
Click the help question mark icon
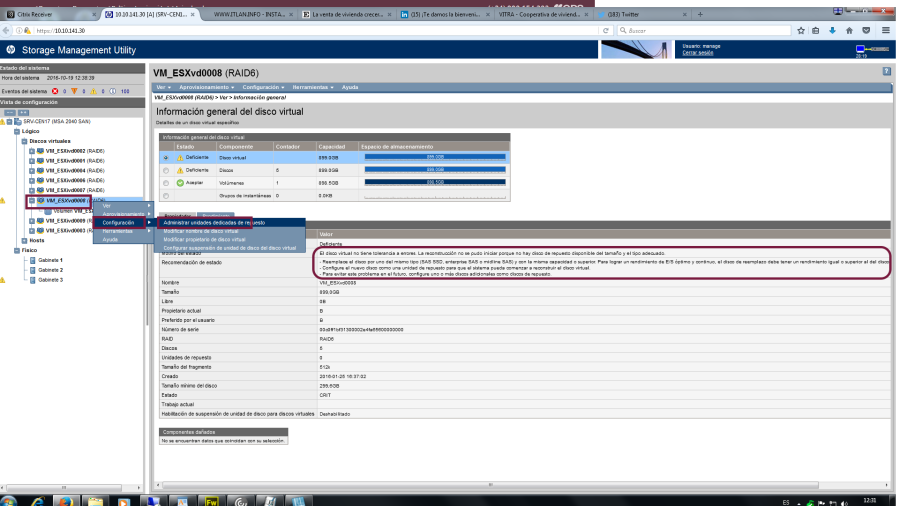(886, 72)
